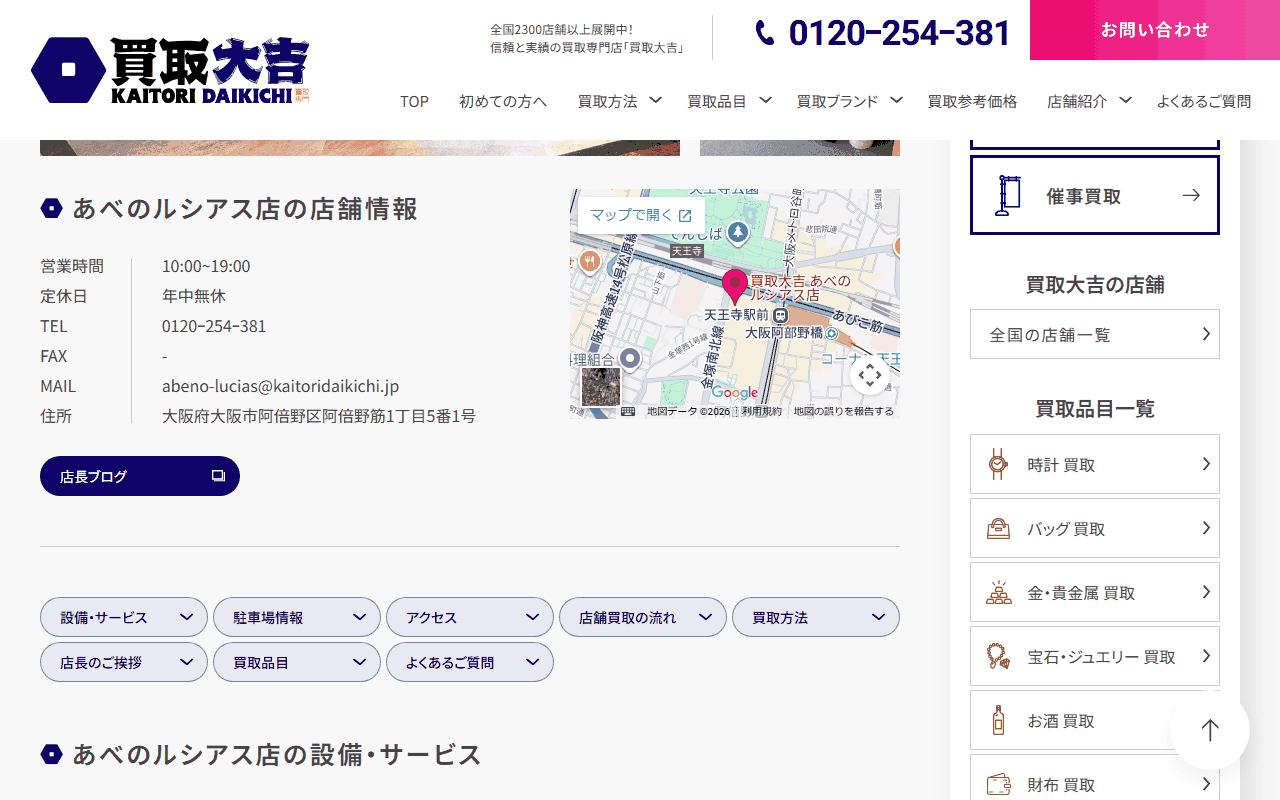Expand the 買取方法 header menu

point(620,101)
